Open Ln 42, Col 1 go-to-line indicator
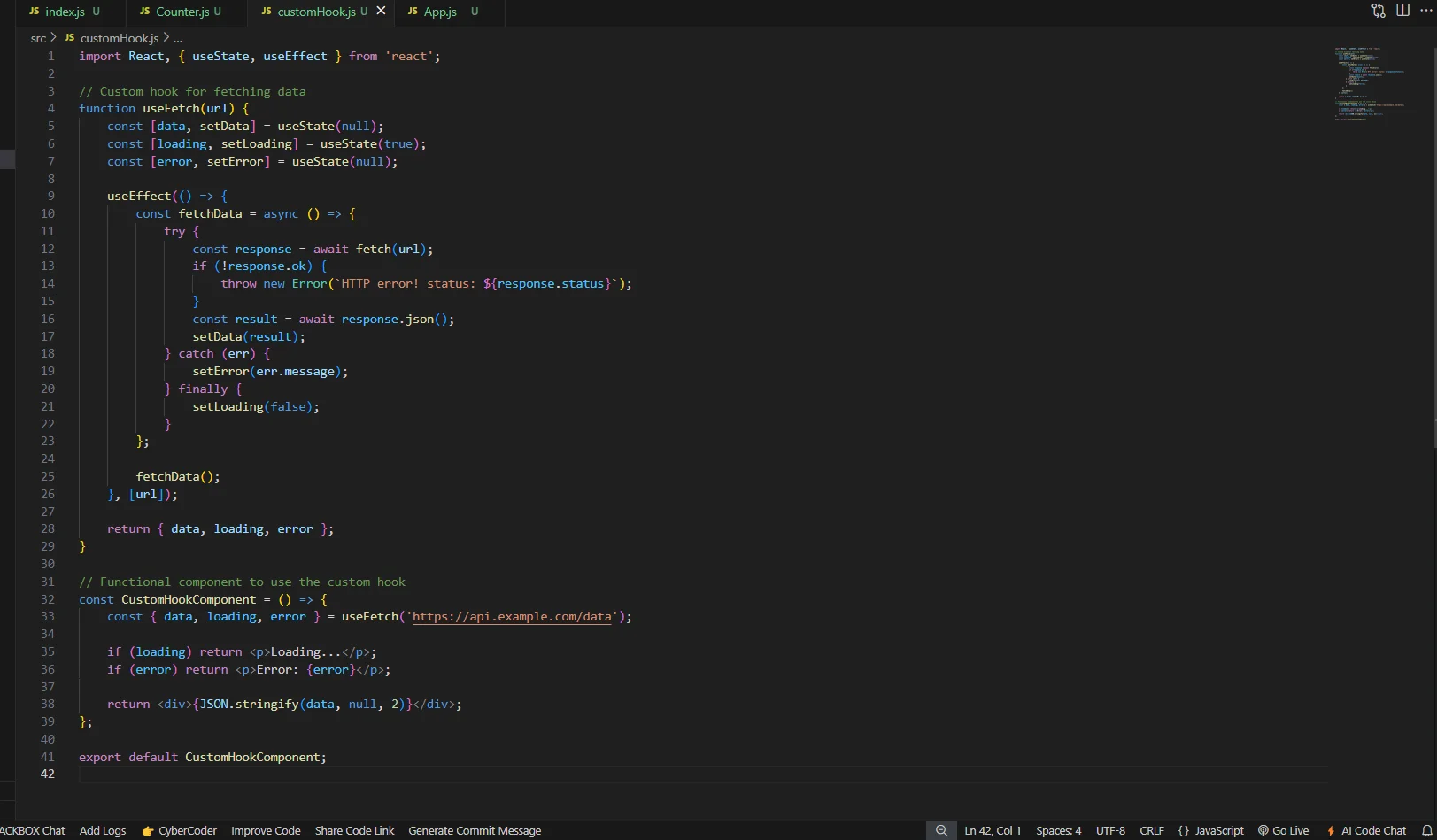 coord(993,830)
